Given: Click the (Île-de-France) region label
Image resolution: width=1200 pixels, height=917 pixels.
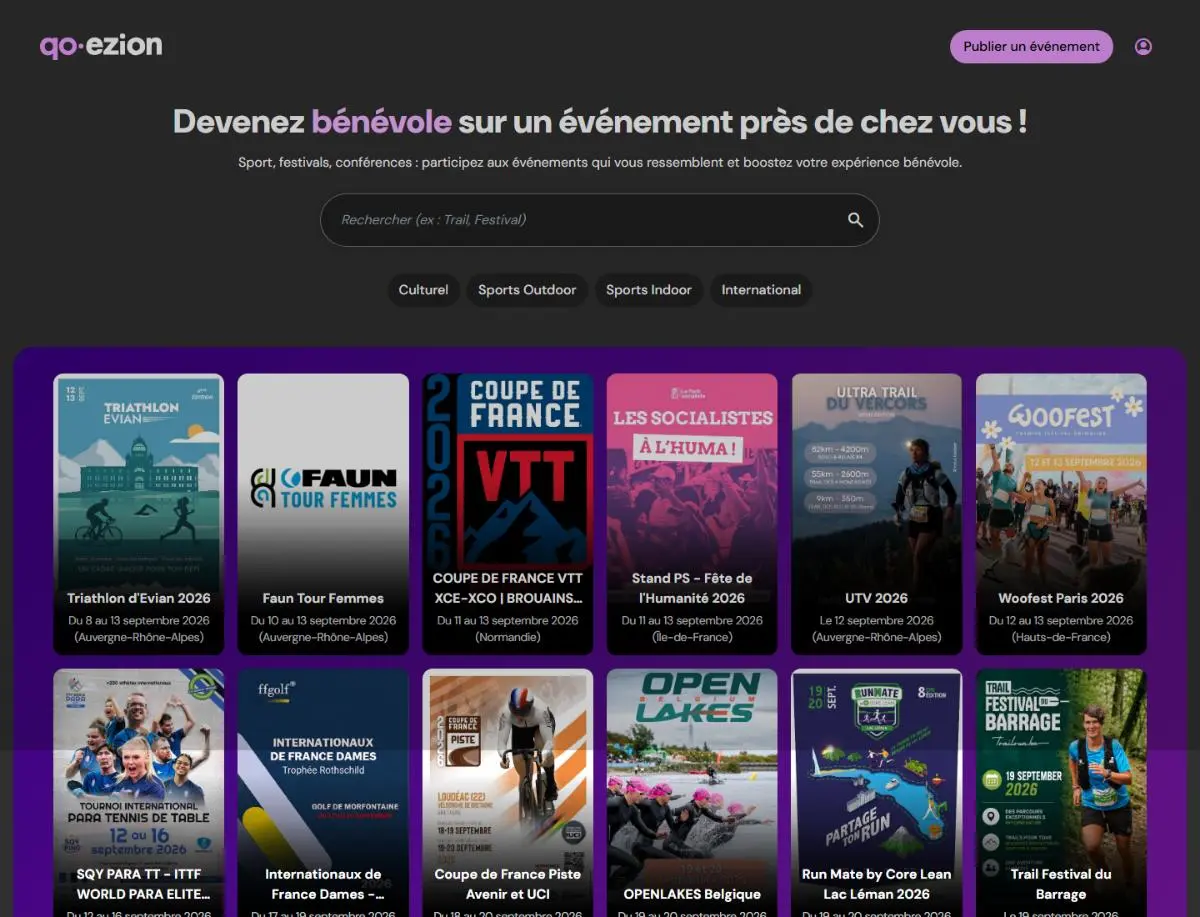Looking at the screenshot, I should click(692, 637).
